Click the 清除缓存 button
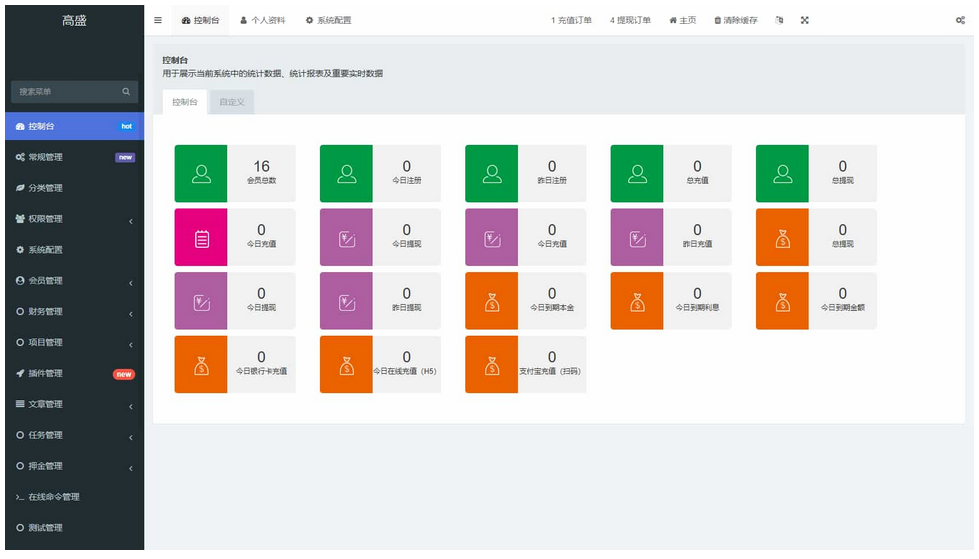Image resolution: width=979 pixels, height=559 pixels. 736,20
